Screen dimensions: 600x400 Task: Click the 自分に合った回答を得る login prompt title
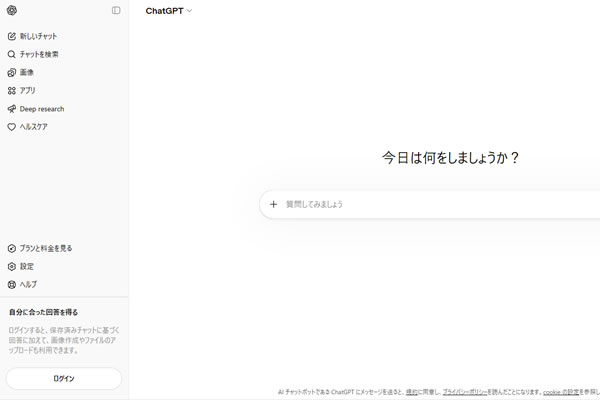point(43,312)
